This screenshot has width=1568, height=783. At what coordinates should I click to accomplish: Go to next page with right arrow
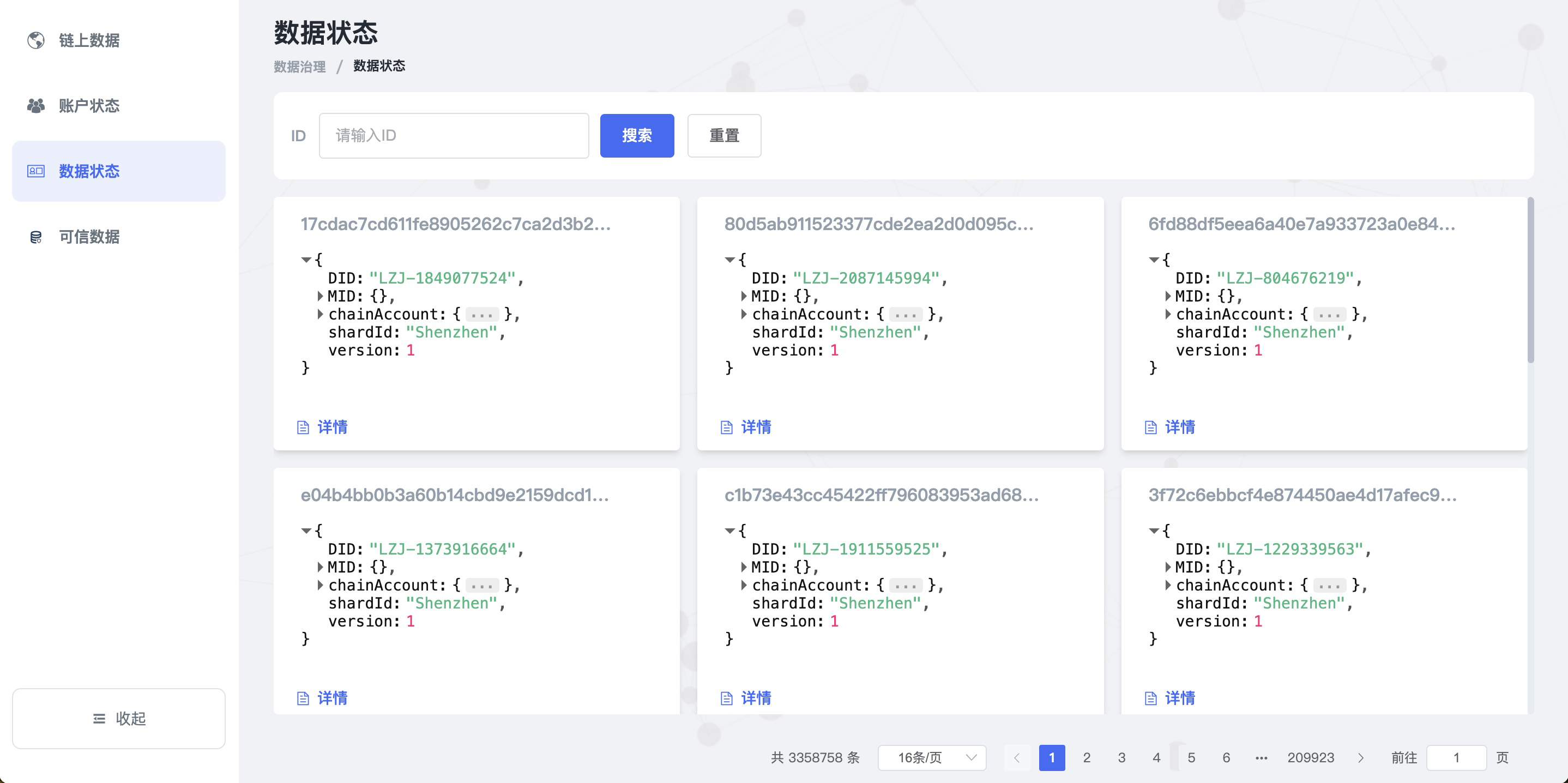1361,757
